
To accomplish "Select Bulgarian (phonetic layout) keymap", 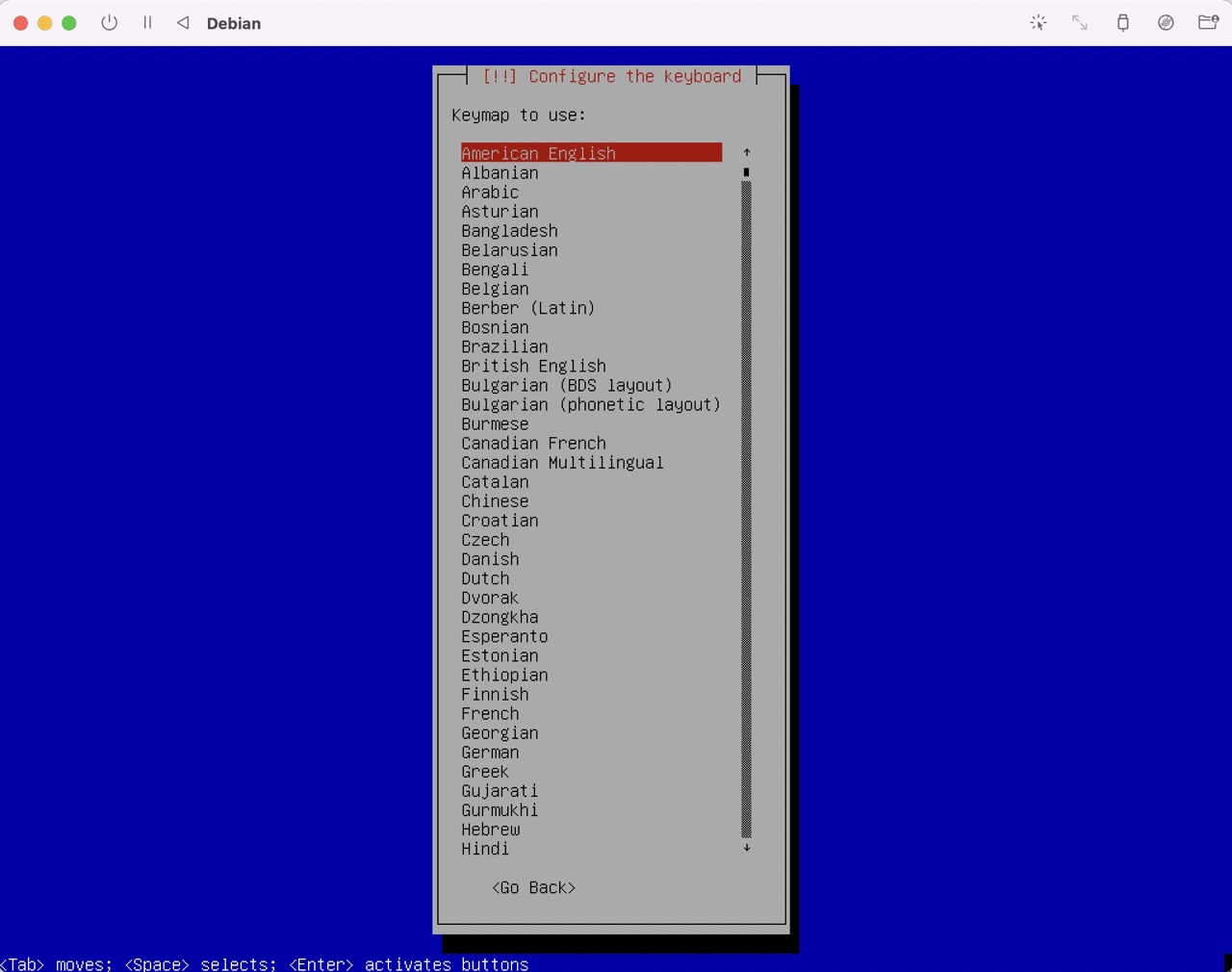I will (x=591, y=404).
